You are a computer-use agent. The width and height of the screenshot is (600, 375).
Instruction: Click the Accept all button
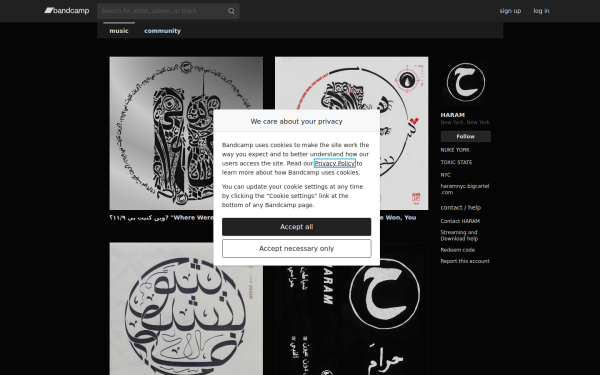pyautogui.click(x=297, y=227)
